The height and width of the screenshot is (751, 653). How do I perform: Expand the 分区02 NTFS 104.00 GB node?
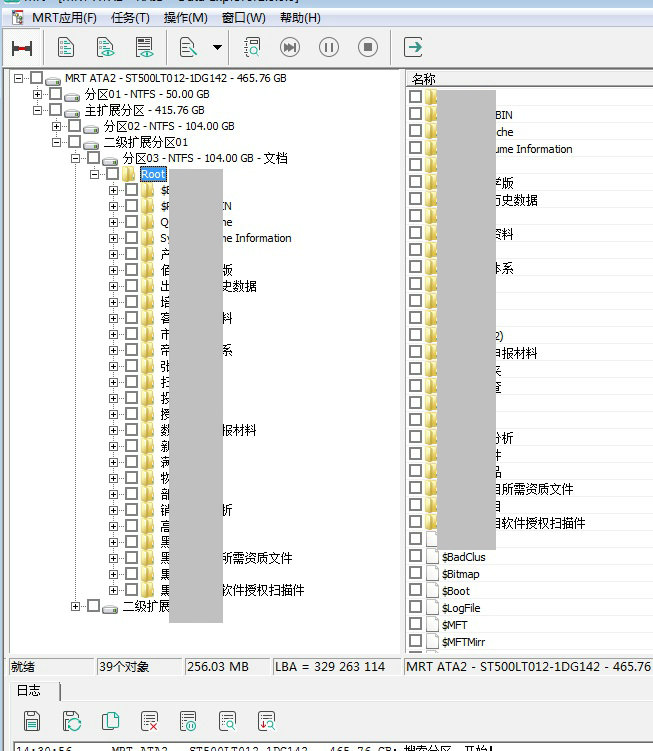tap(57, 126)
